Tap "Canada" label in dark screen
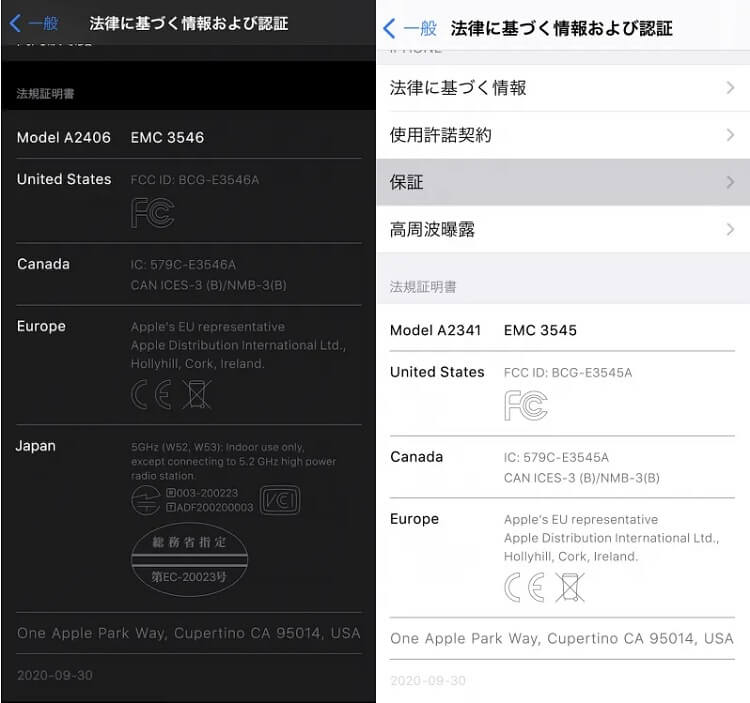 coord(44,264)
